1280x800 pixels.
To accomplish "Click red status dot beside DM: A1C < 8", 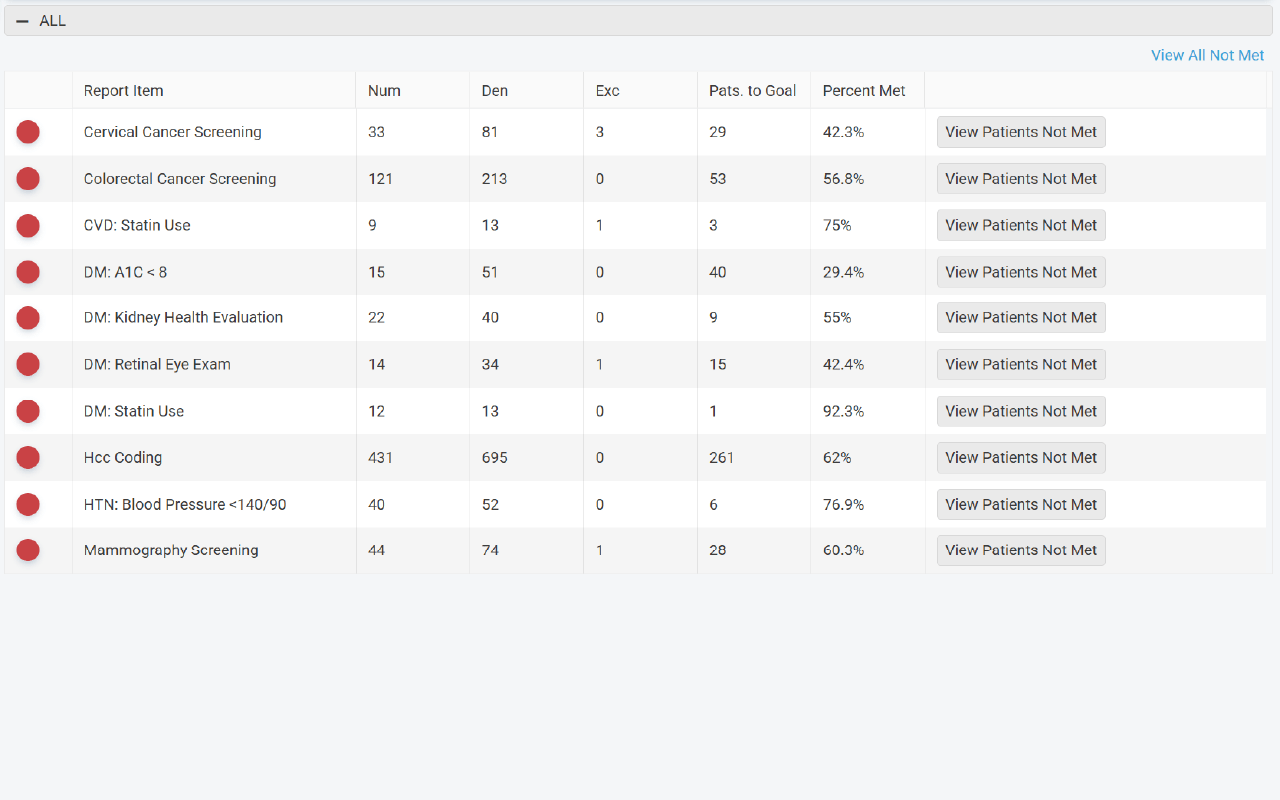I will 28,272.
